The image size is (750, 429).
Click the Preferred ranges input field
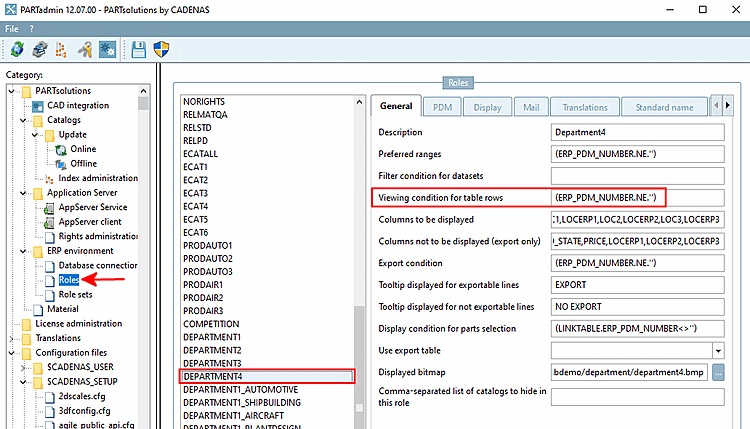637,154
